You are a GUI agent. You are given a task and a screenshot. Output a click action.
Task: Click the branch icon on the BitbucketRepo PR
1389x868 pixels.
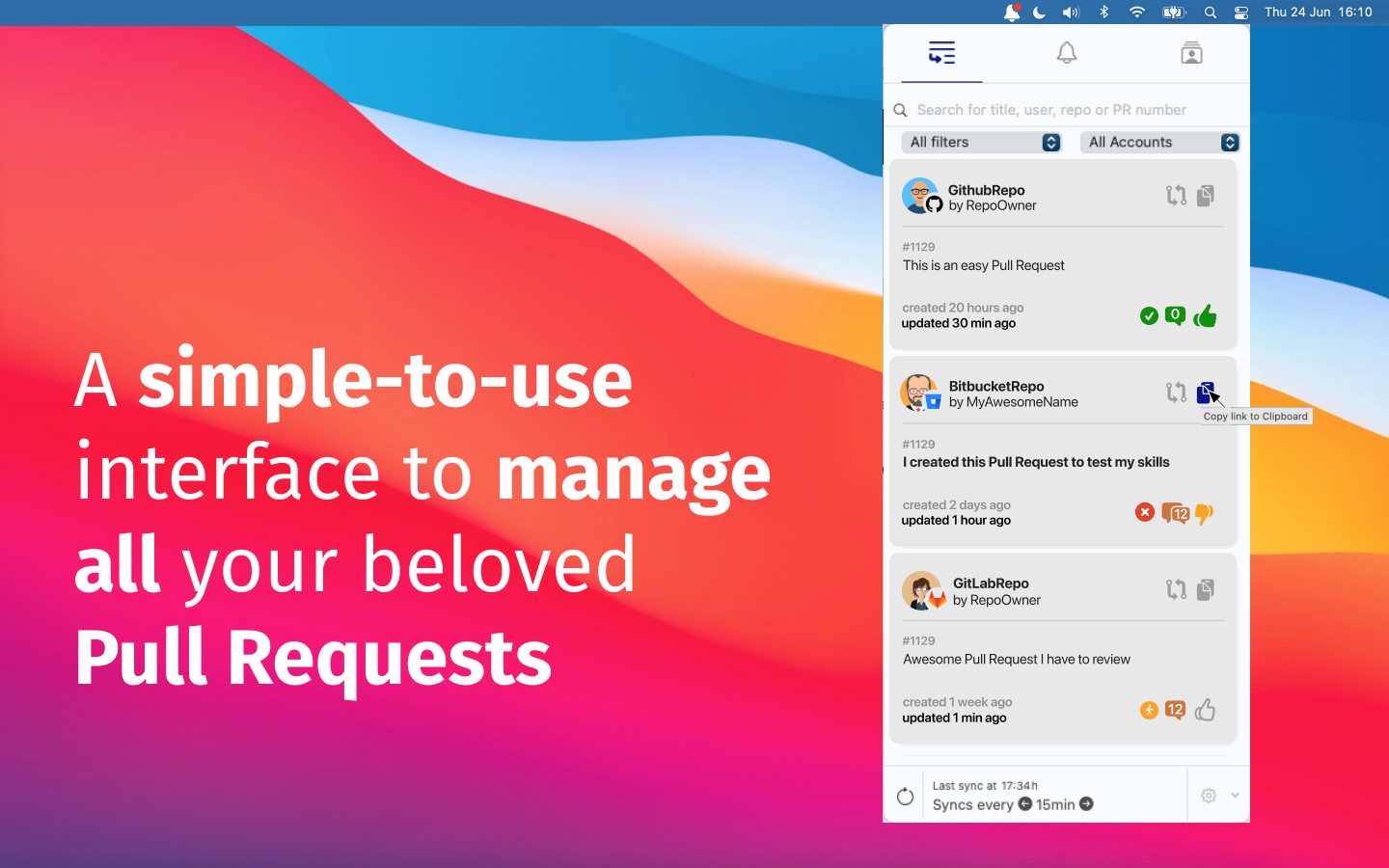[x=1176, y=393]
